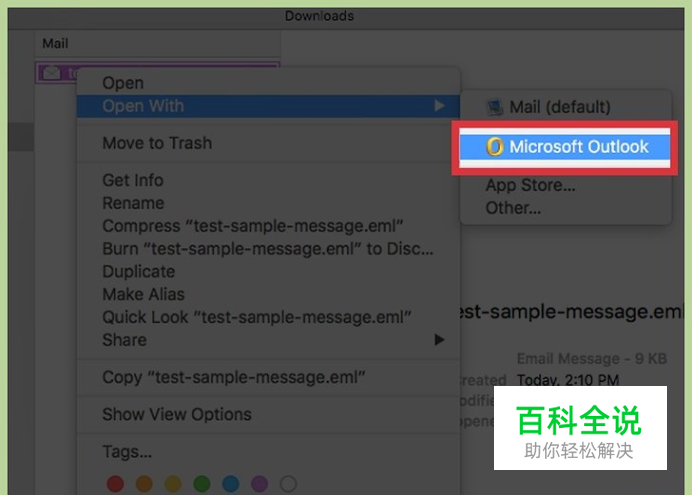Apply the purple tag color
Viewport: 692px width, 495px height.
[x=260, y=484]
